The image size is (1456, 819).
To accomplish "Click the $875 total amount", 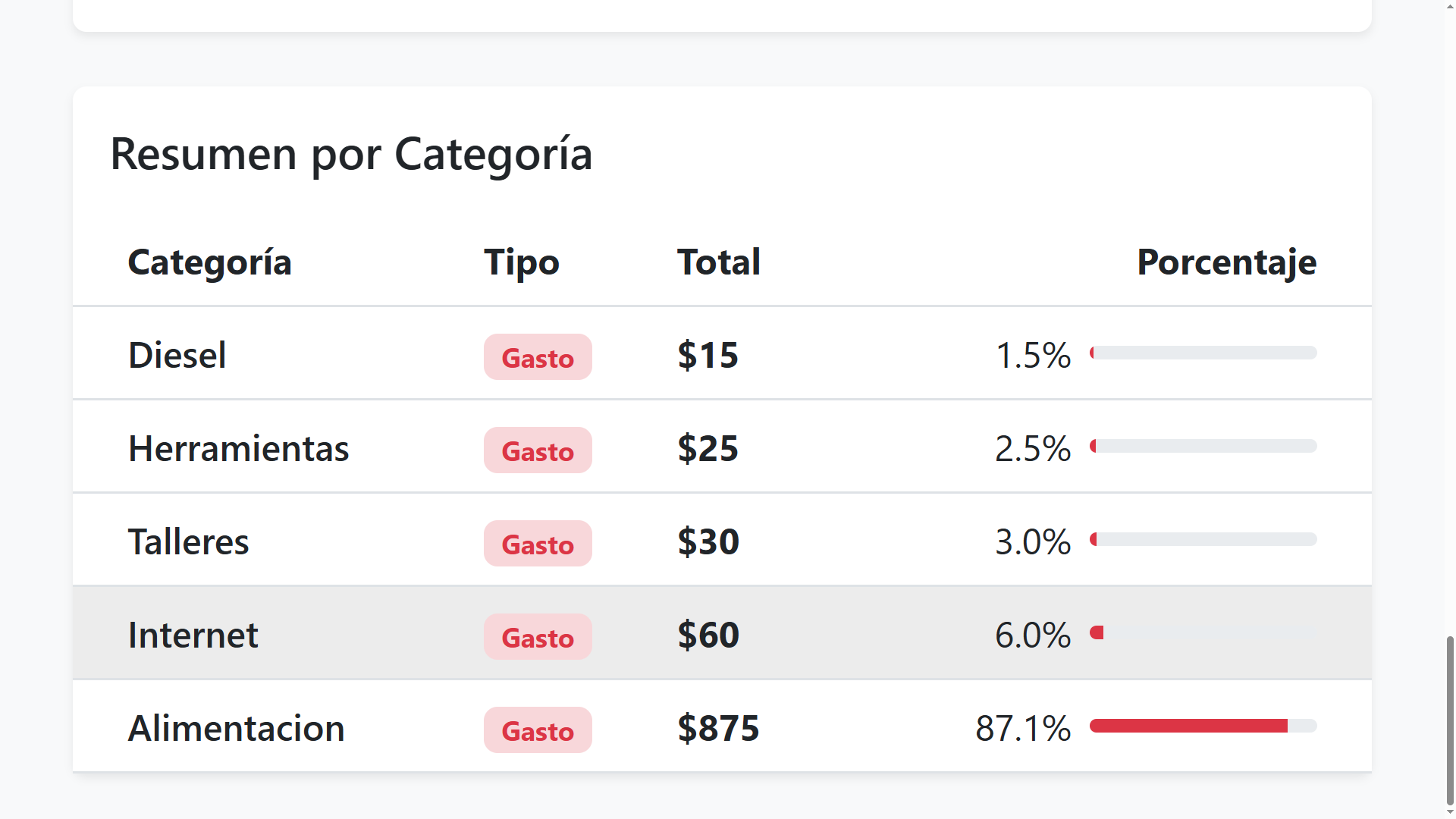I will point(718,728).
